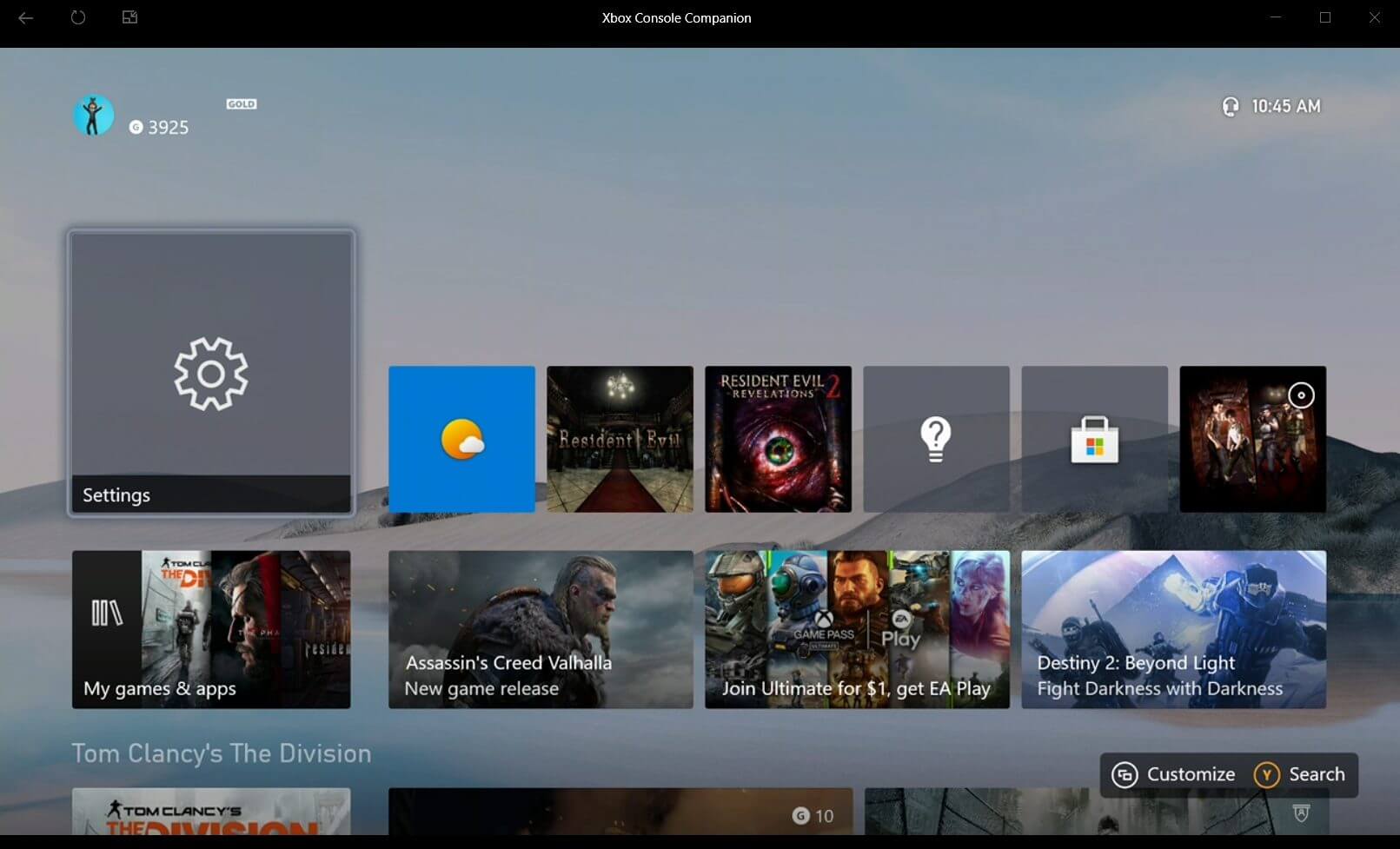Launch Resident Evil Revelations 2 tile
The image size is (1400, 849).
point(778,439)
